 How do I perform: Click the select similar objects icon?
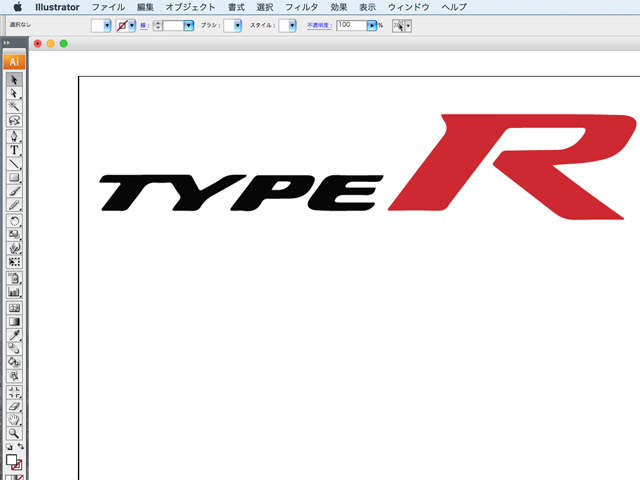(398, 26)
